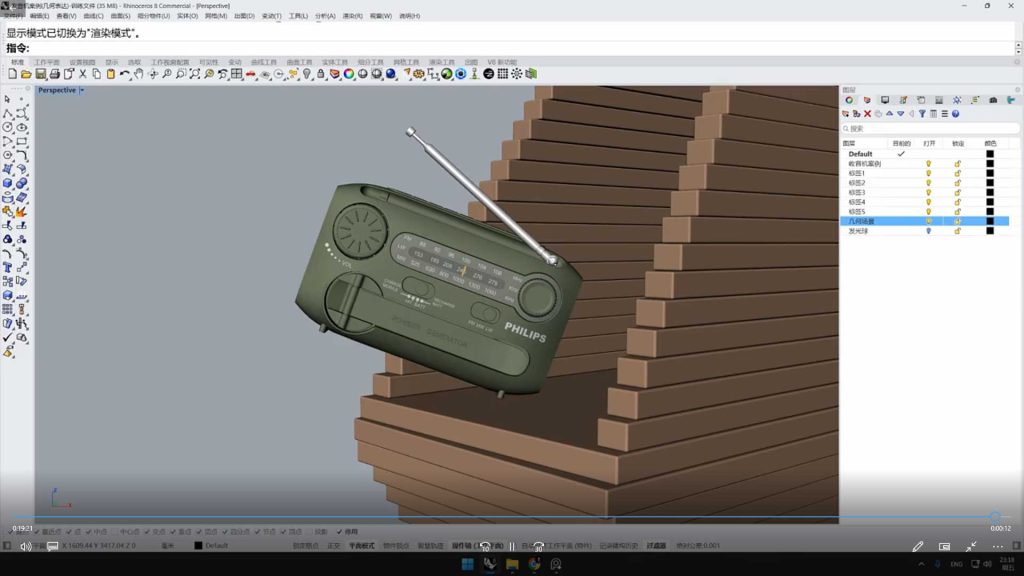
Task: Select the Pan hand tool
Action: click(139, 74)
